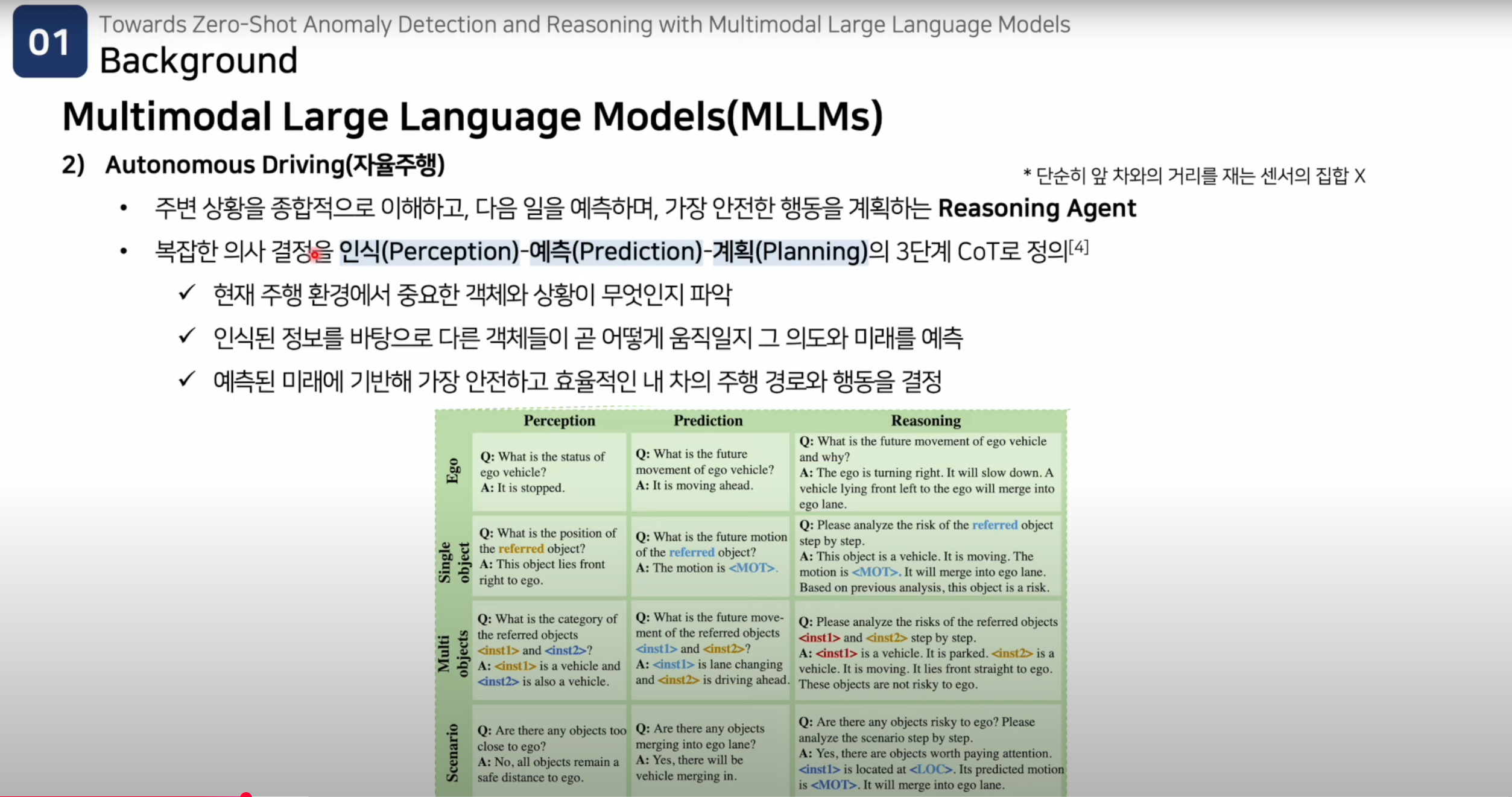Click elapsed red portion of progress bar
The width and height of the screenshot is (1512, 797).
point(121,796)
